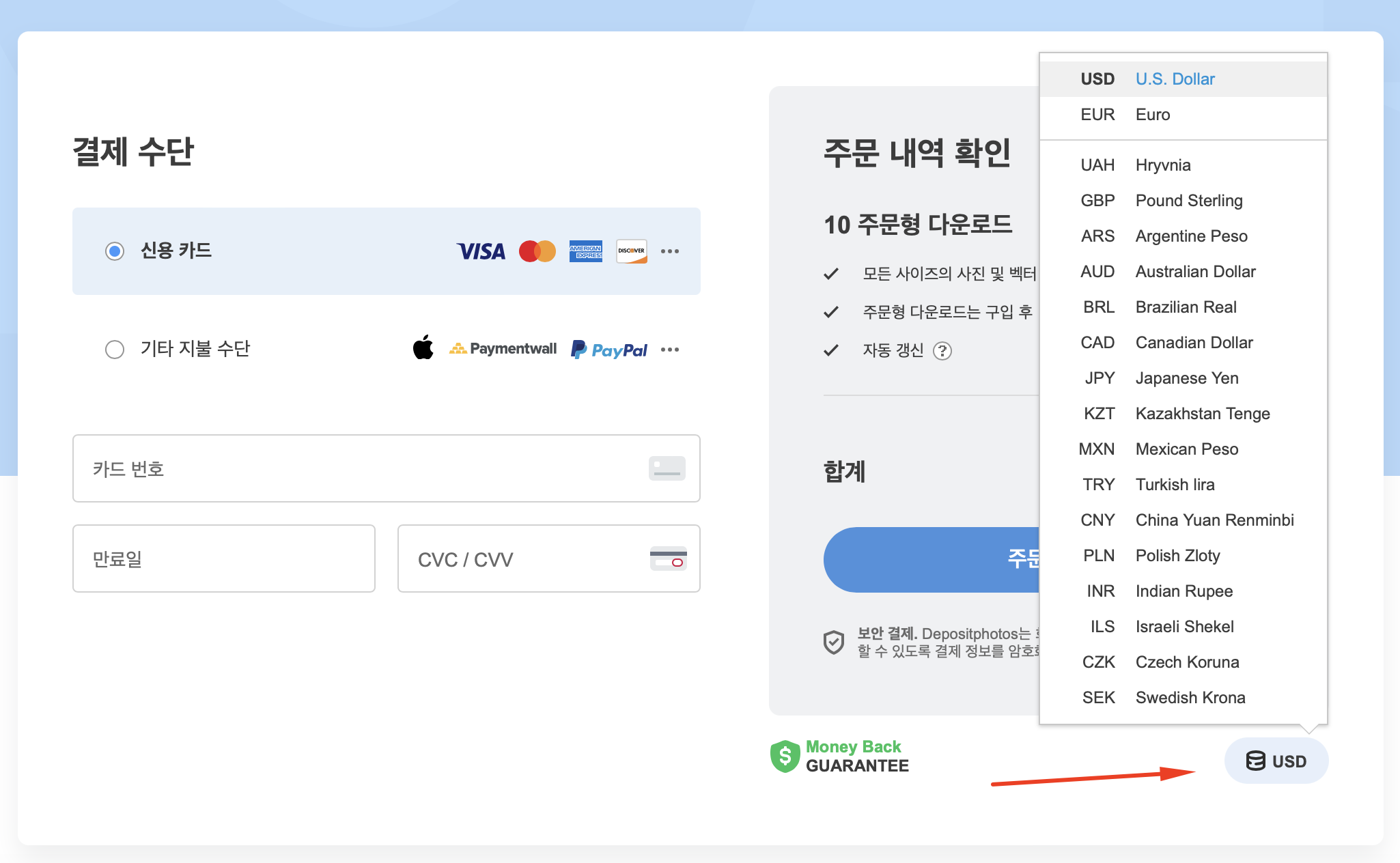
Task: Click the Paymentwall payment icon
Action: (x=503, y=349)
